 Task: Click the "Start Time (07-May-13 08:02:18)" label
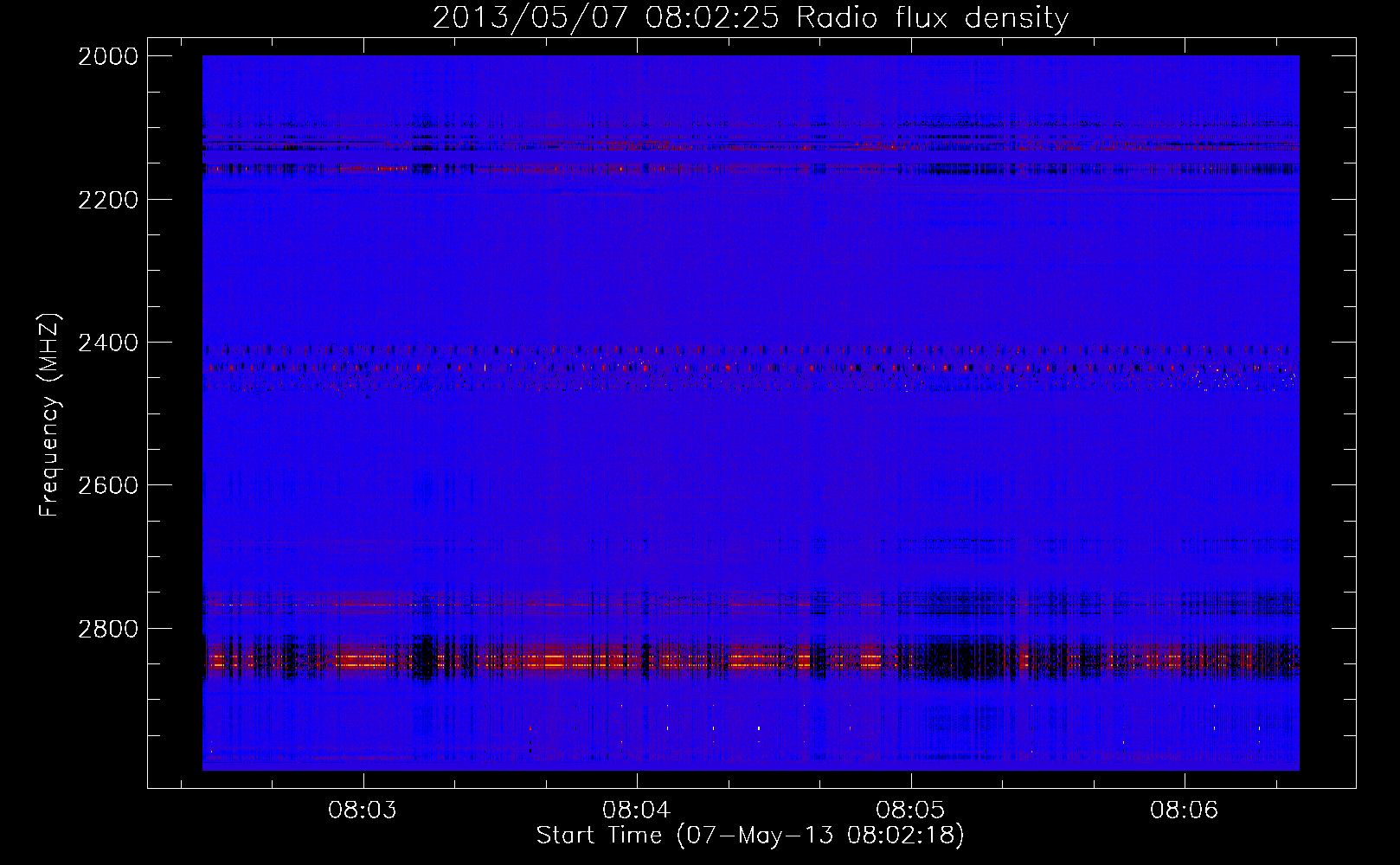click(x=750, y=836)
